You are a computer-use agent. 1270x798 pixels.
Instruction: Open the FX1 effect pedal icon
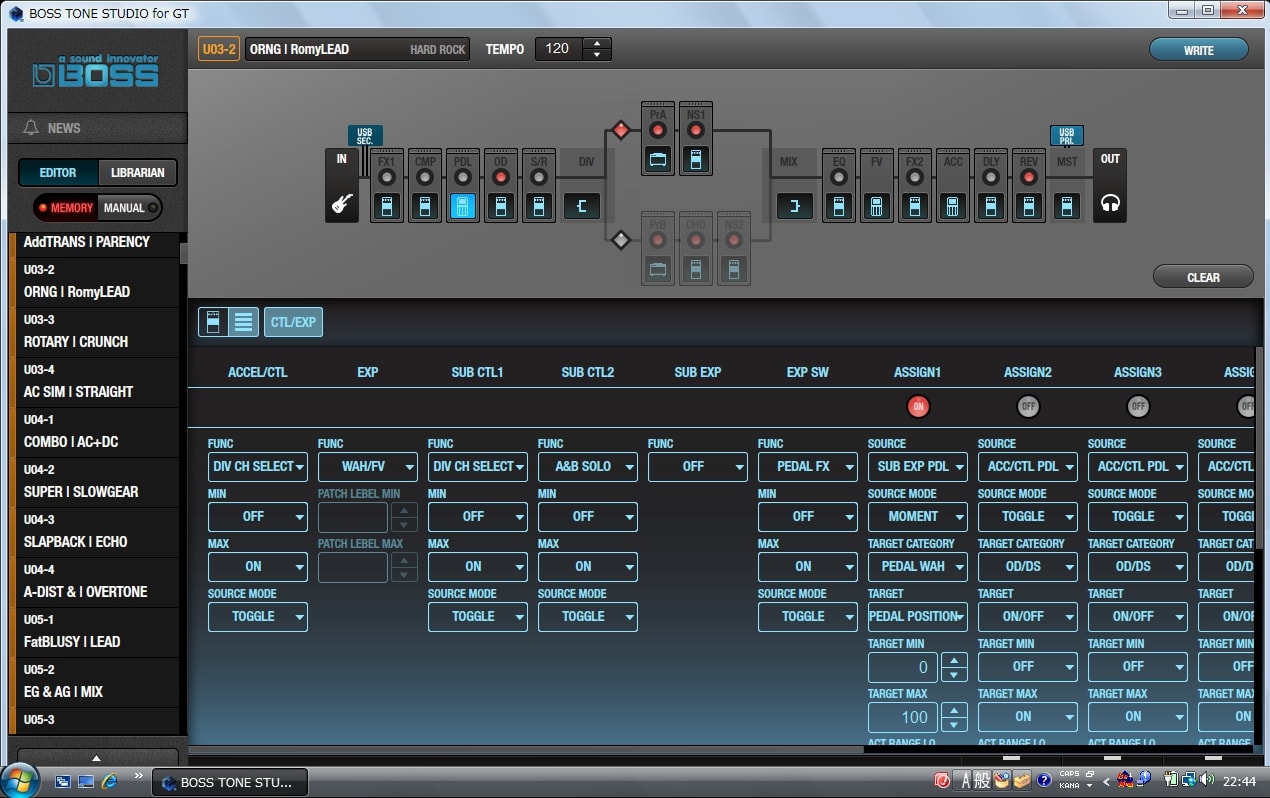(x=386, y=207)
